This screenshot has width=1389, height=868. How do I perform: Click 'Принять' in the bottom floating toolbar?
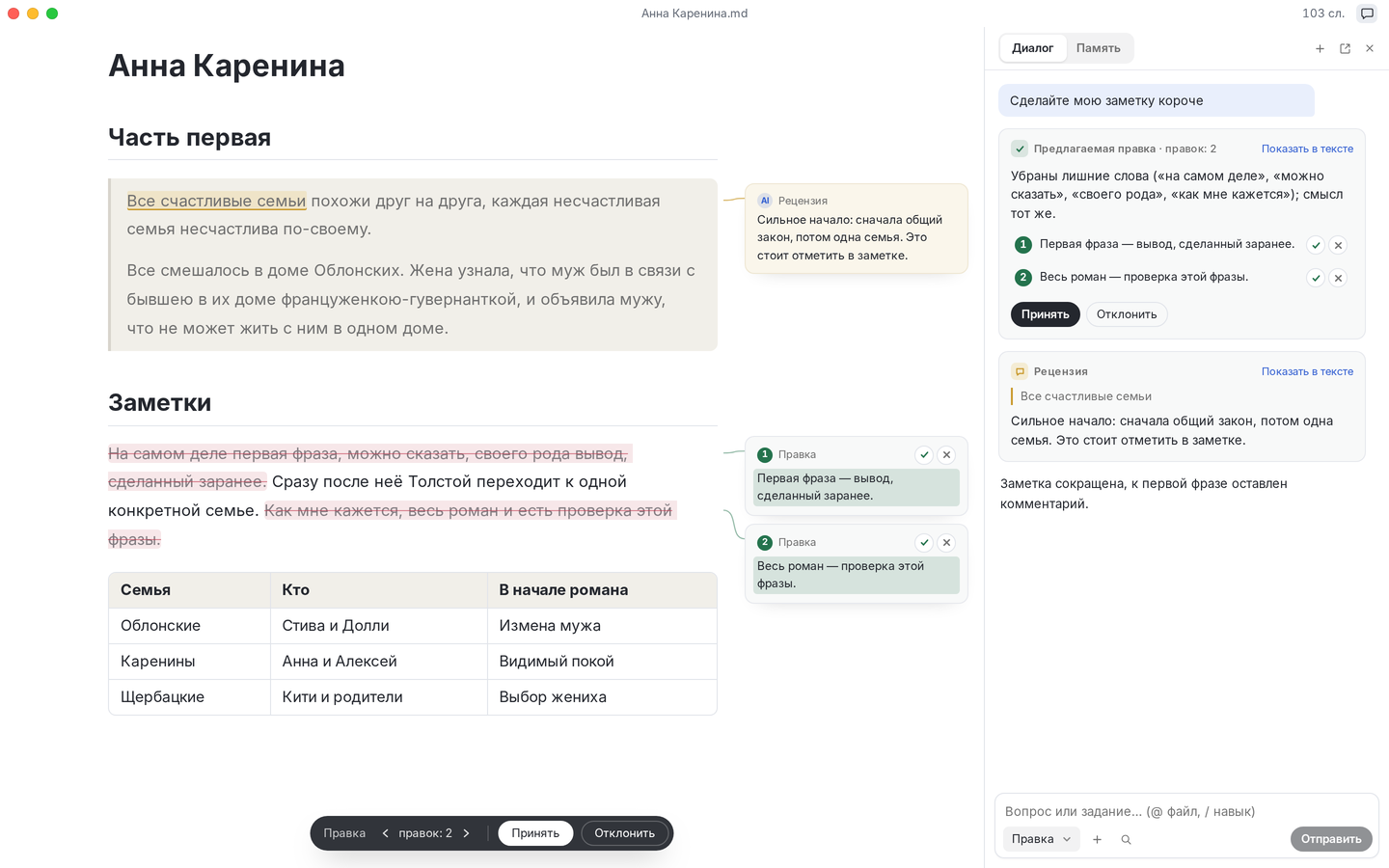click(x=535, y=833)
